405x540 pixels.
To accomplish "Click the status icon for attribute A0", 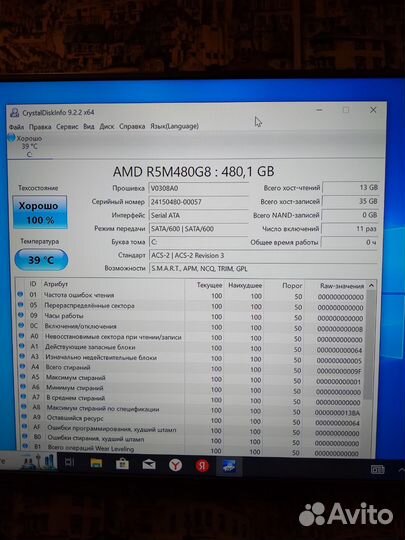I will [x=21, y=335].
